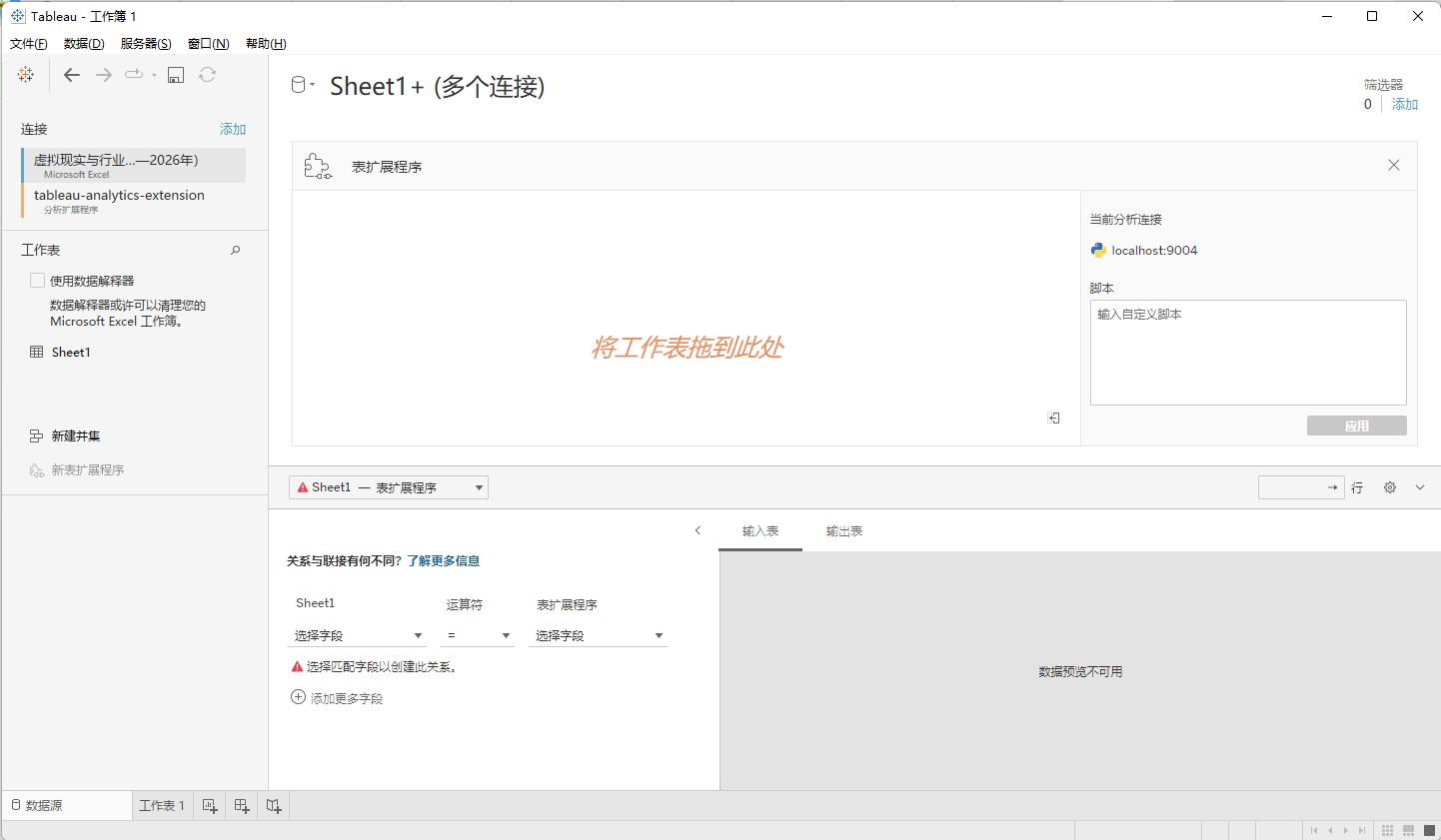Click the Tableau start page logo icon
This screenshot has height=840, width=1441.
tap(26, 75)
